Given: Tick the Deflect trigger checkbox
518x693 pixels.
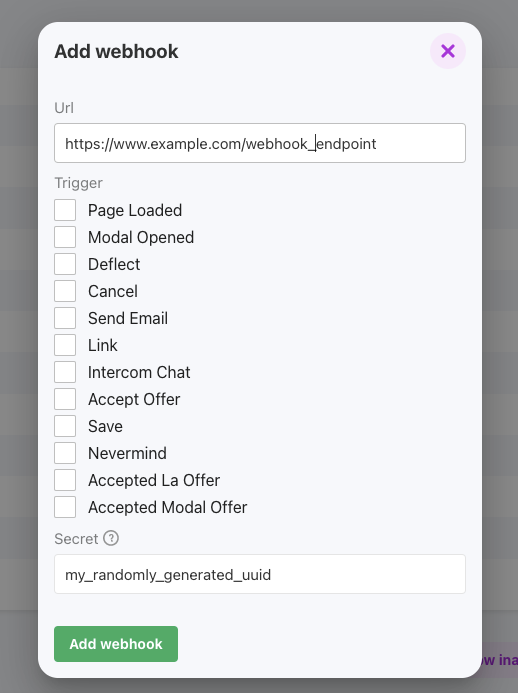Looking at the screenshot, I should (x=65, y=264).
